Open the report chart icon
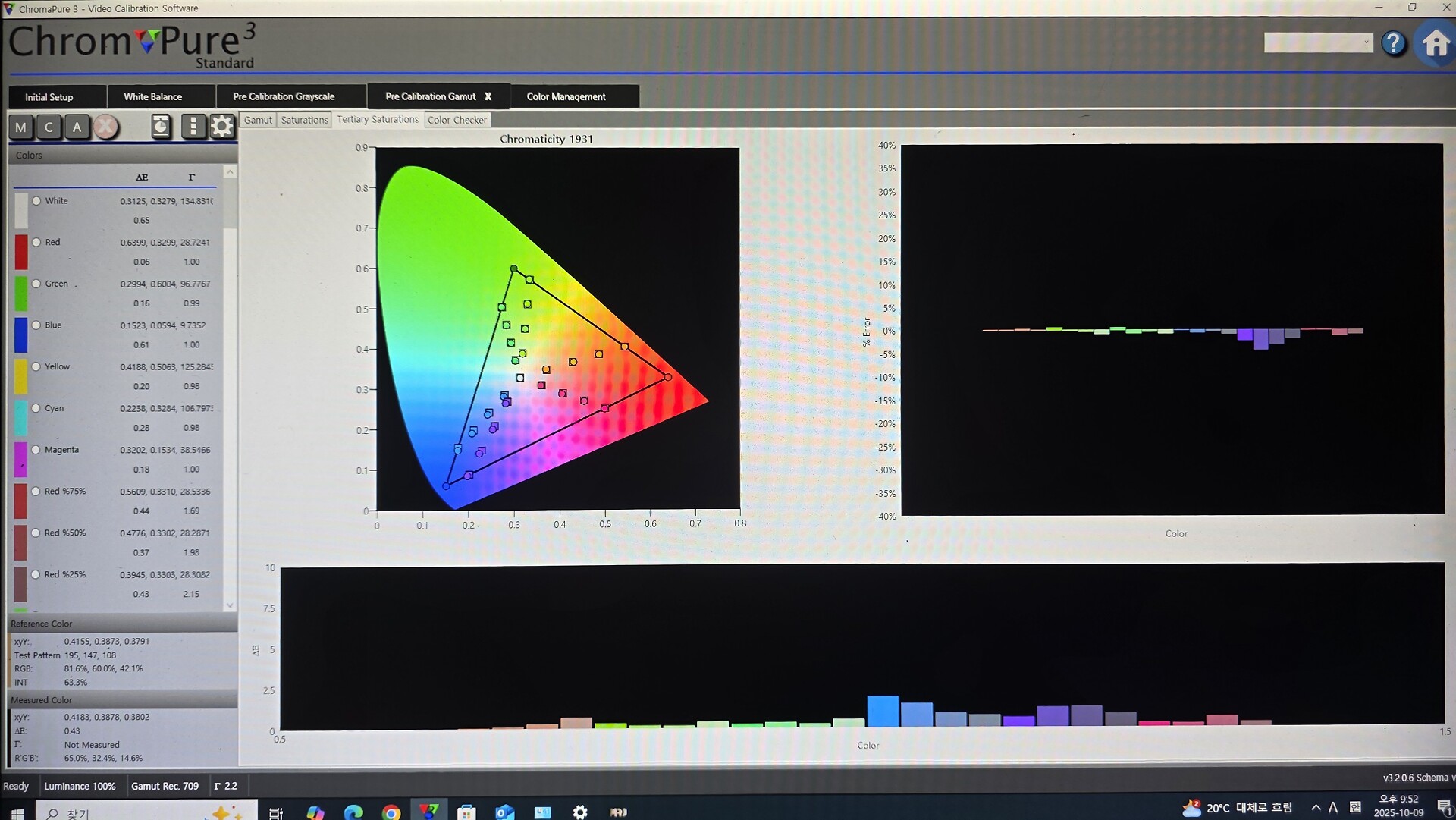1456x820 pixels. [161, 126]
